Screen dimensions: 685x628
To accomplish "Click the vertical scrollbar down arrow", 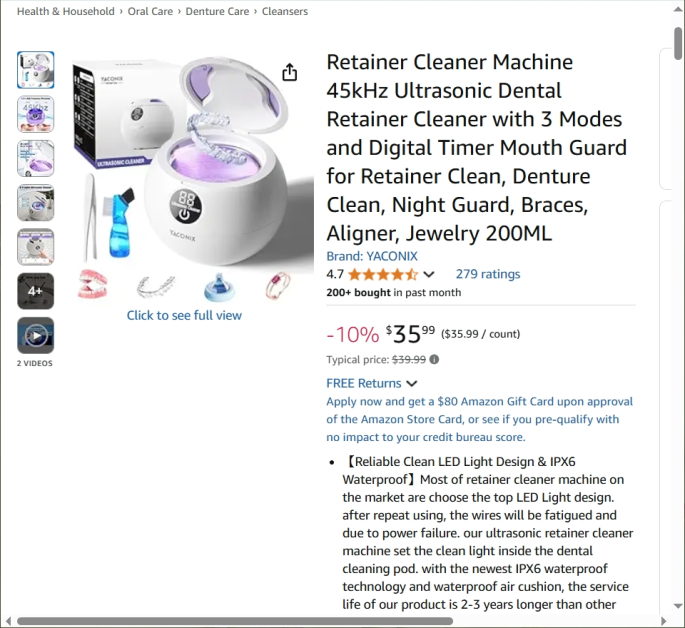I will point(678,606).
